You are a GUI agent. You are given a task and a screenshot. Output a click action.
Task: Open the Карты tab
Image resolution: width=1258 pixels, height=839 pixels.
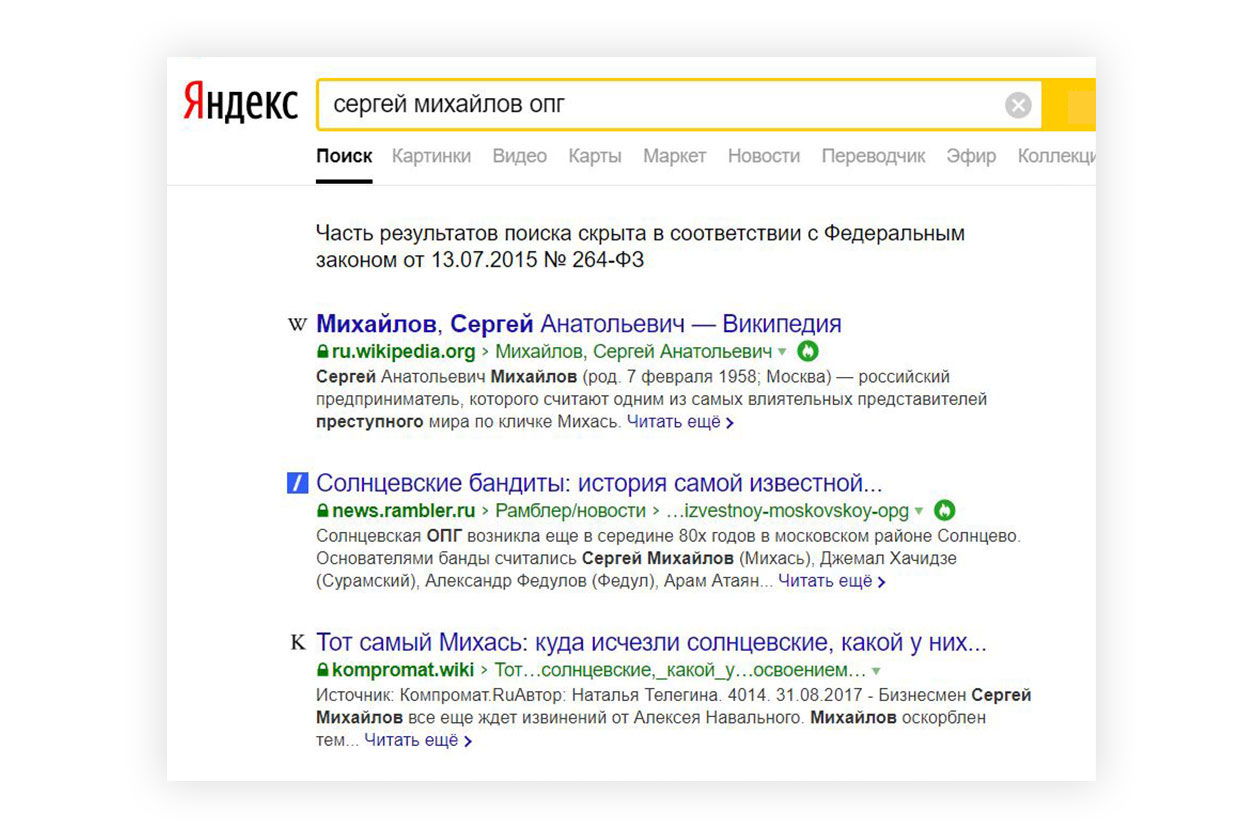click(594, 156)
